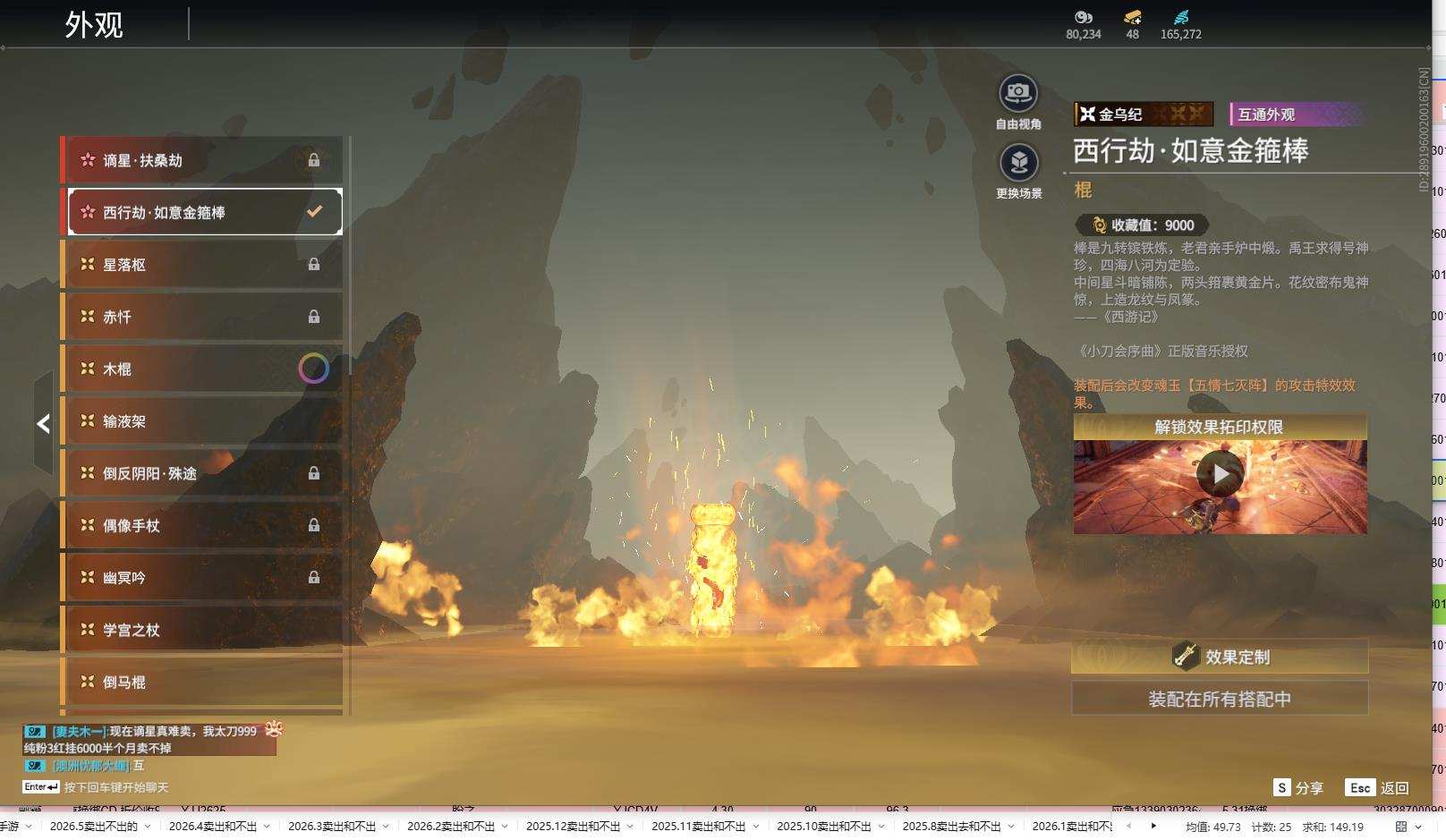
Task: Open the 2025.11卖出和不出 tab dropdown arrow
Action: [x=755, y=826]
